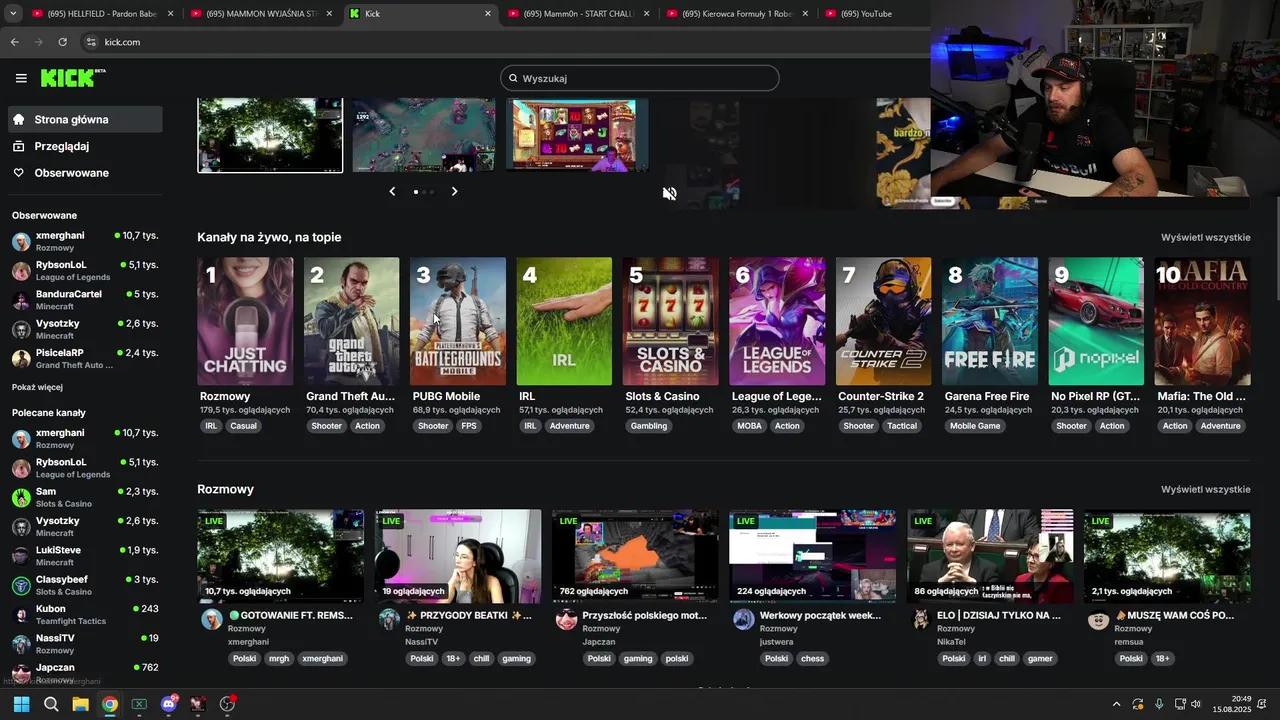Click the Casual tag under Rozmowy

pyautogui.click(x=243, y=426)
